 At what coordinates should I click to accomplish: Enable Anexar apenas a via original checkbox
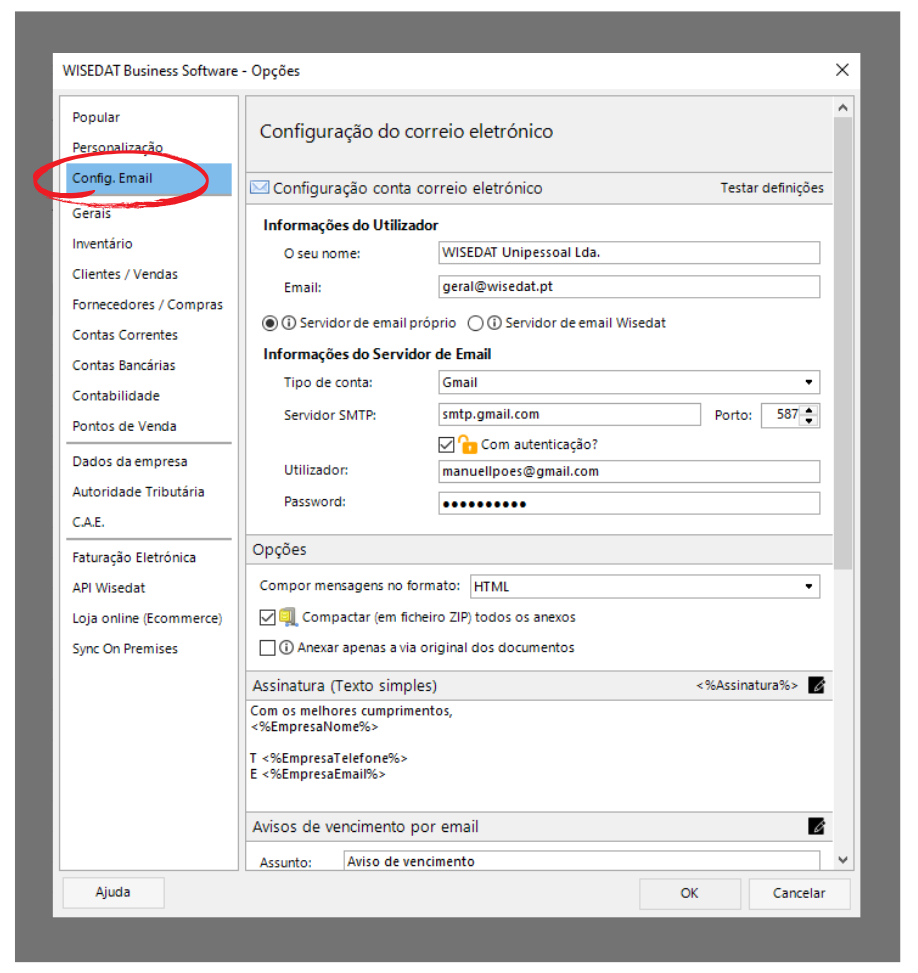pyautogui.click(x=268, y=647)
